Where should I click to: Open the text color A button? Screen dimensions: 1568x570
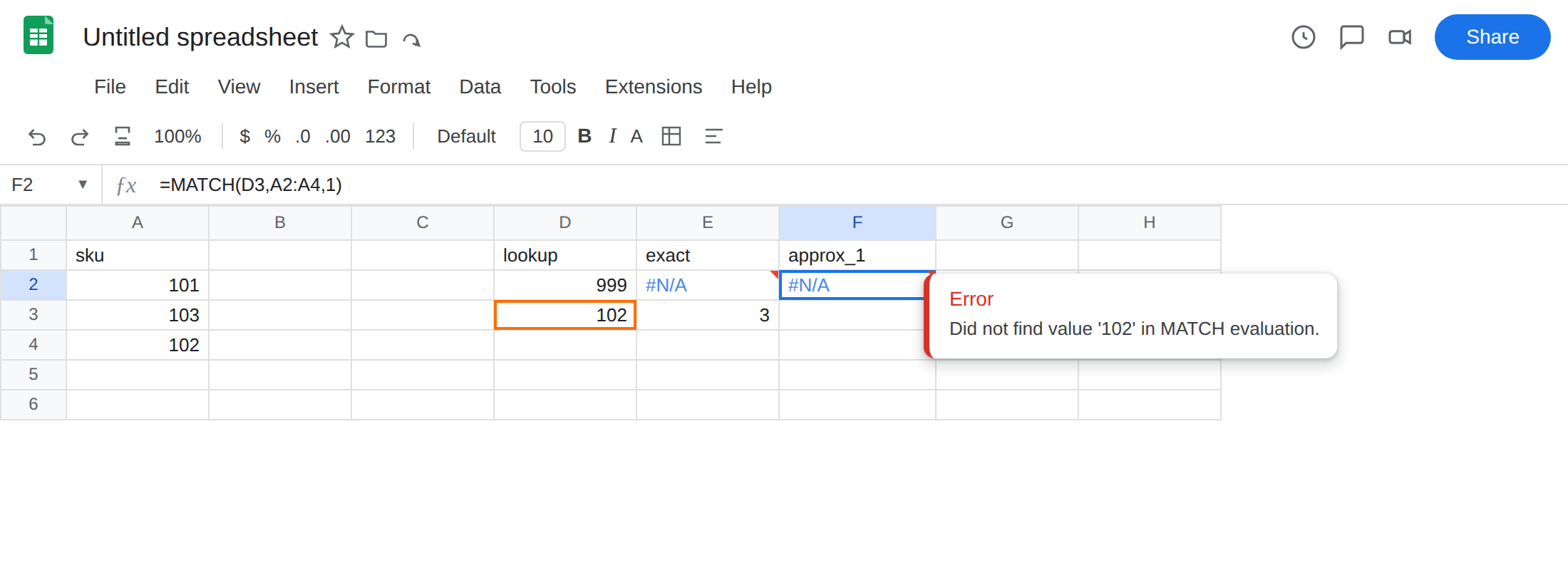point(636,136)
